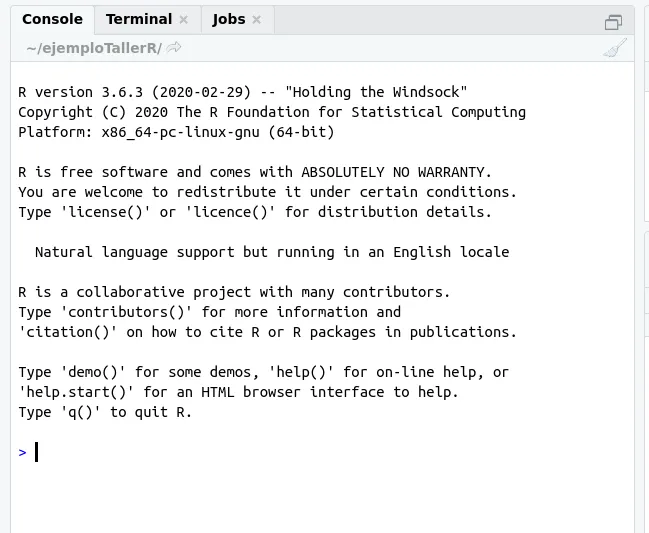Click the 'license()' text in the console

[106, 212]
